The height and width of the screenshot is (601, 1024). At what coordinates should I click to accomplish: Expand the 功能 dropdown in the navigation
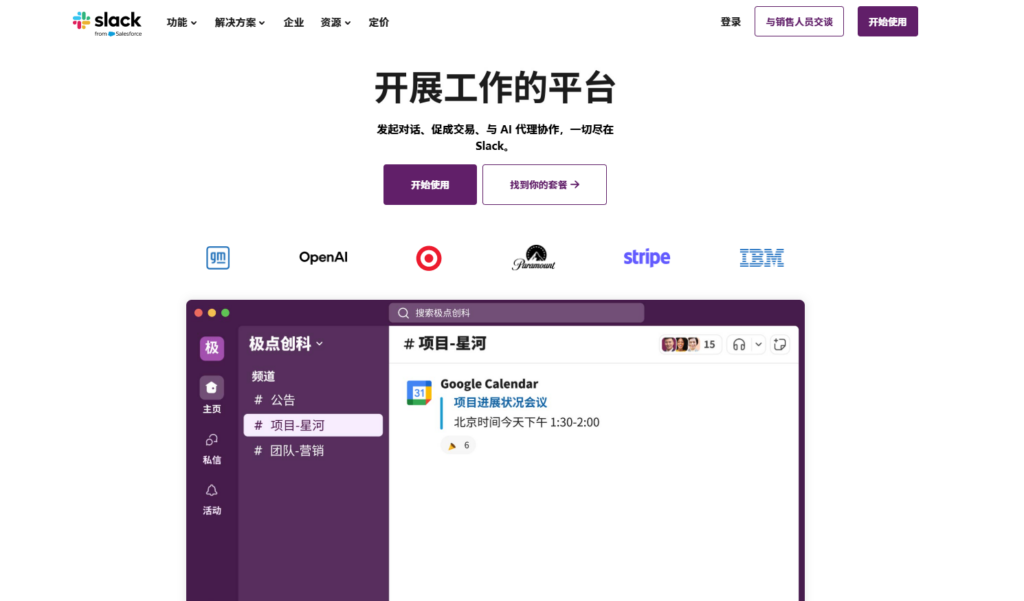[x=180, y=21]
